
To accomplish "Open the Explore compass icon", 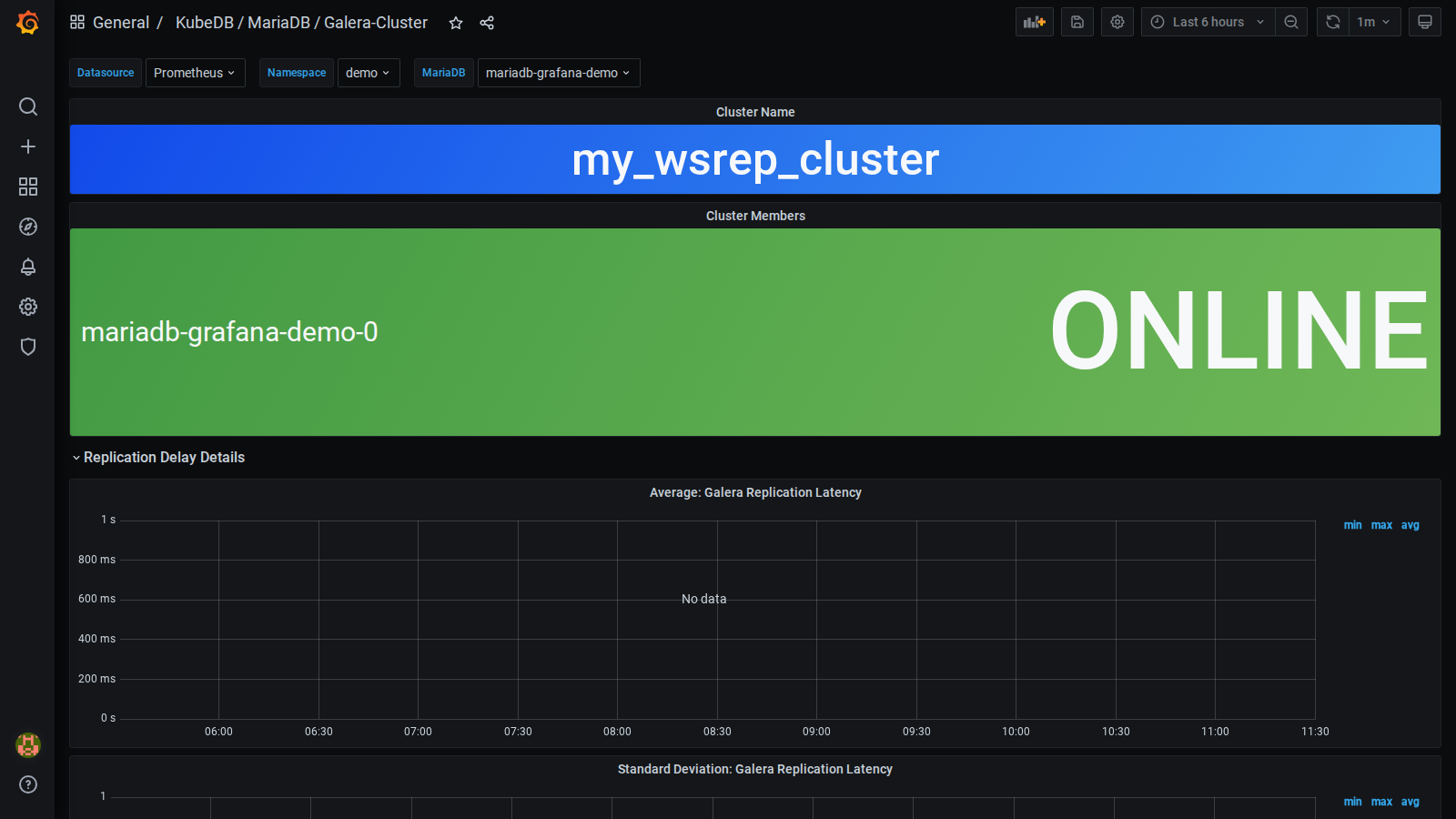I will [x=28, y=227].
